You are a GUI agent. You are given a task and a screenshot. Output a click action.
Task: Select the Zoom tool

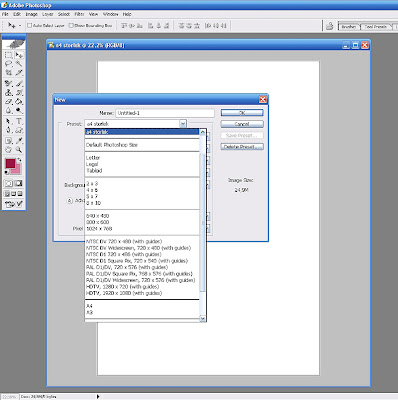pos(19,150)
